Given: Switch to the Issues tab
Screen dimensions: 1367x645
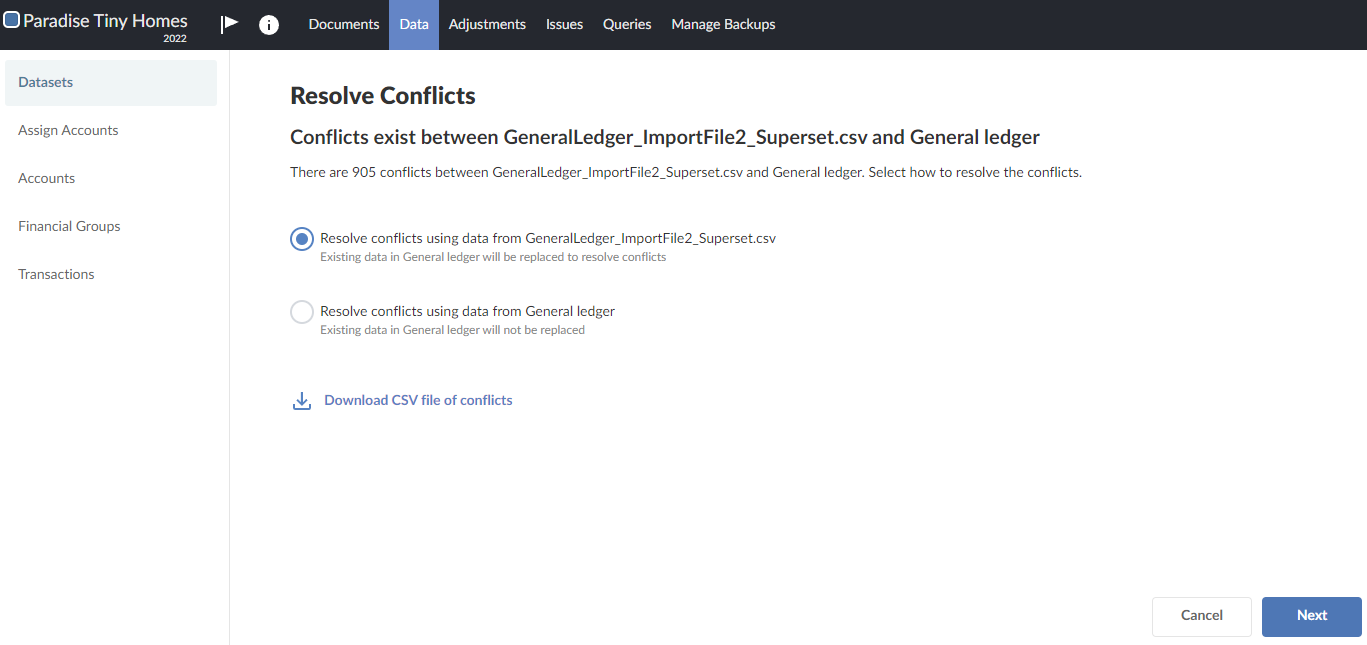Looking at the screenshot, I should [x=564, y=24].
